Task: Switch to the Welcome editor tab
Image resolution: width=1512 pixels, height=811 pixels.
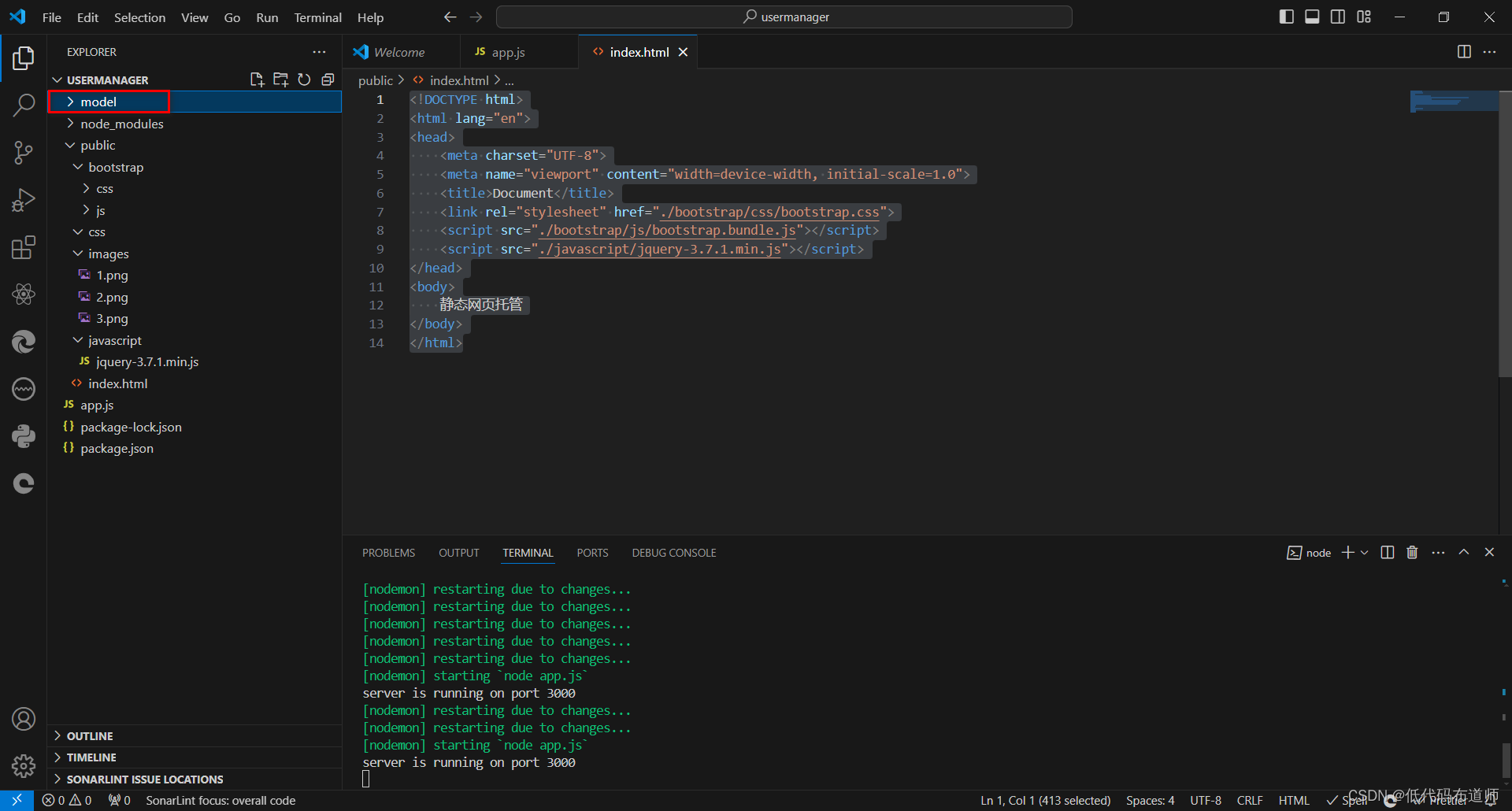Action: [402, 52]
